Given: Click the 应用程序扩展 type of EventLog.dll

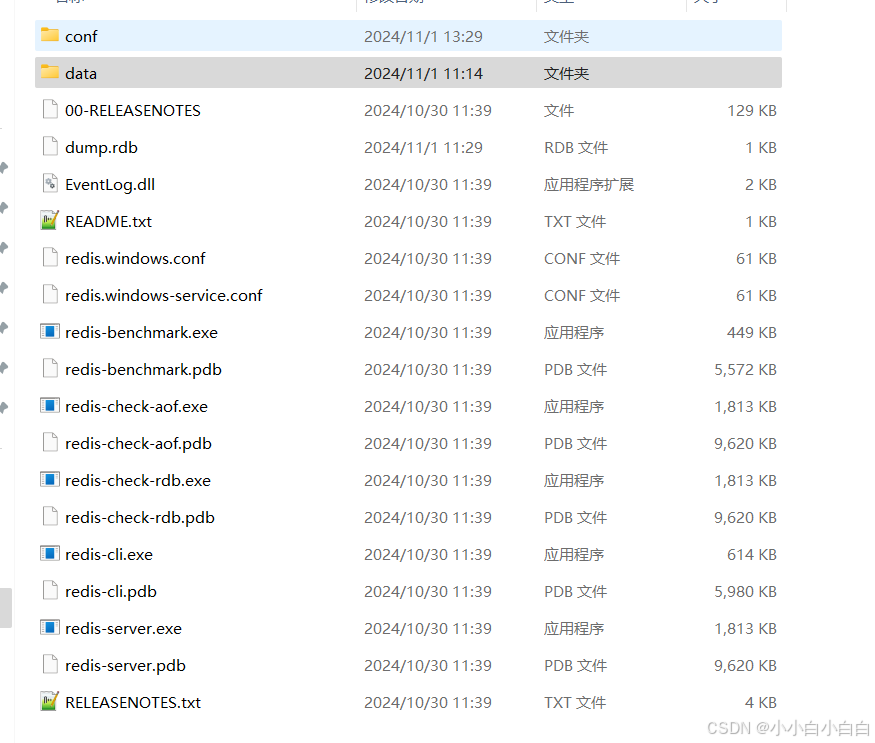Looking at the screenshot, I should click(x=589, y=184).
